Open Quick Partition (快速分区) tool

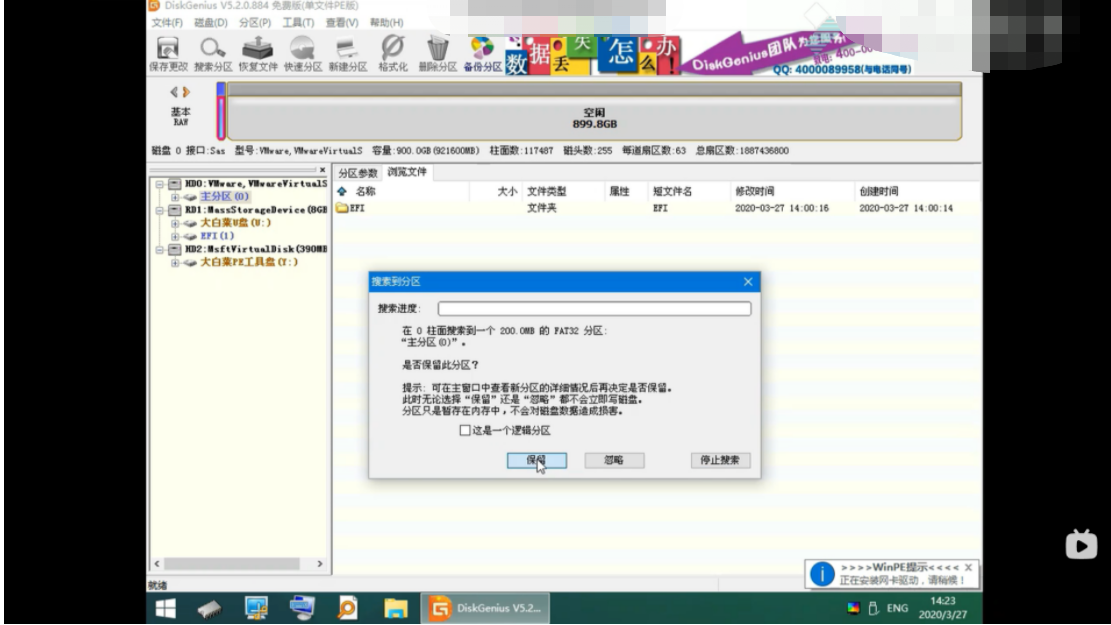(303, 54)
